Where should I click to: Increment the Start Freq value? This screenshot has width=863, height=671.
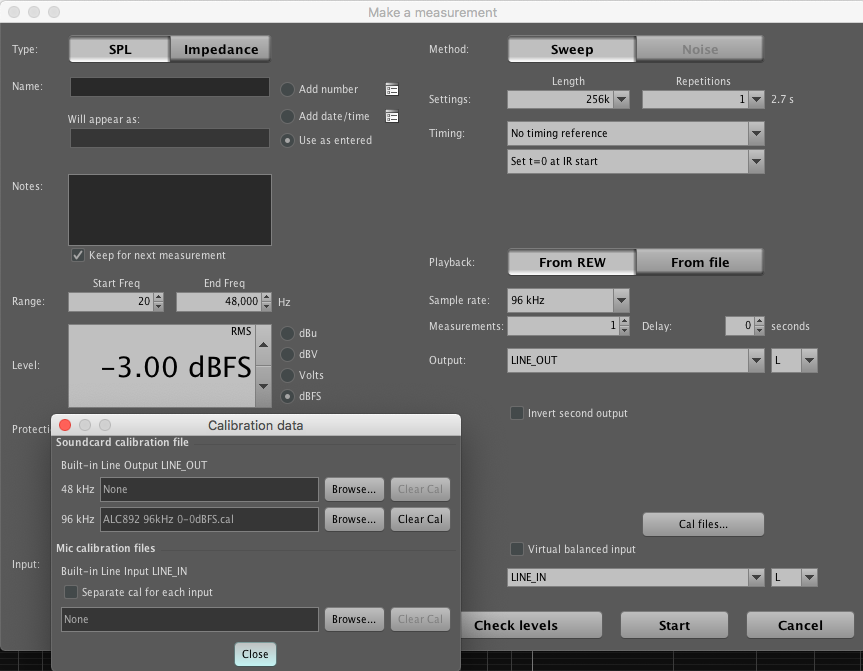(159, 297)
